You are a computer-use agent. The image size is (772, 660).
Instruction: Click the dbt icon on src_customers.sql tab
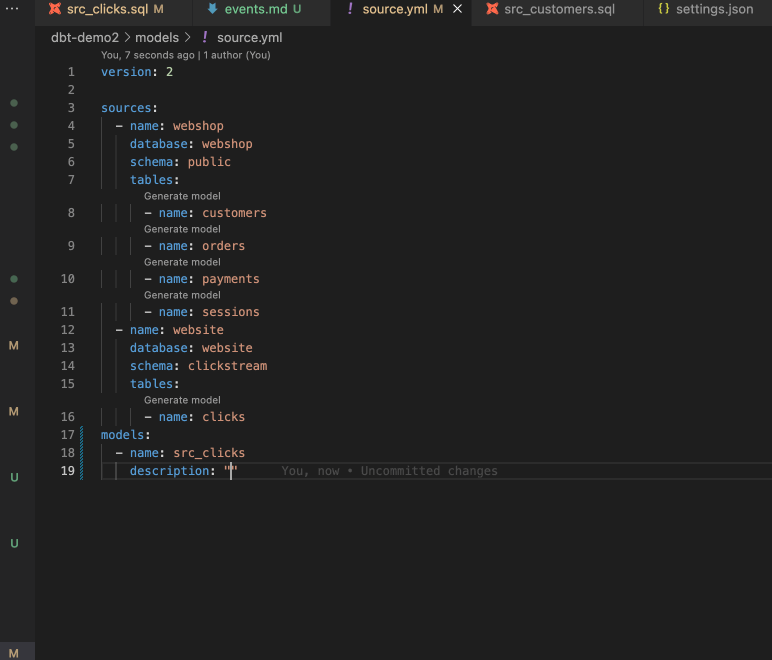pos(492,9)
